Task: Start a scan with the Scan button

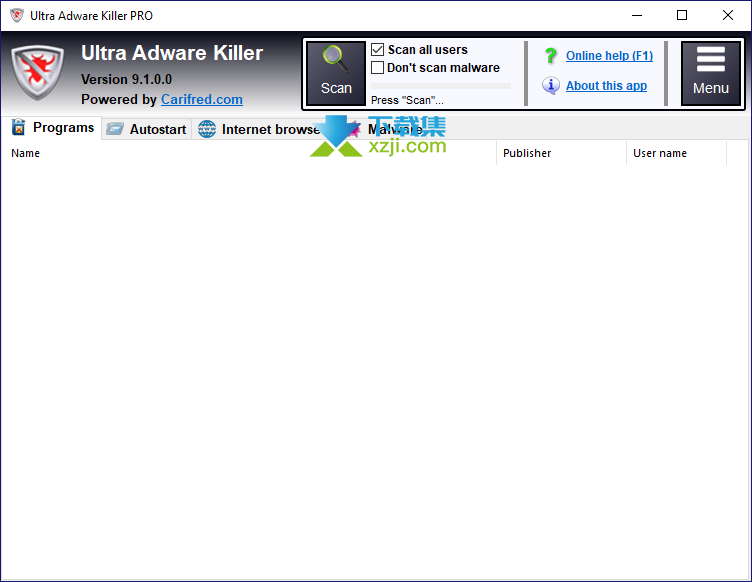Action: pos(336,73)
